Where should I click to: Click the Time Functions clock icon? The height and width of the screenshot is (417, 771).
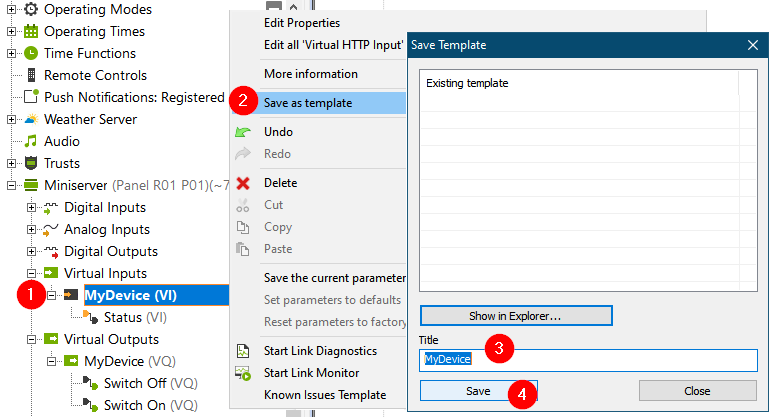(x=31, y=53)
